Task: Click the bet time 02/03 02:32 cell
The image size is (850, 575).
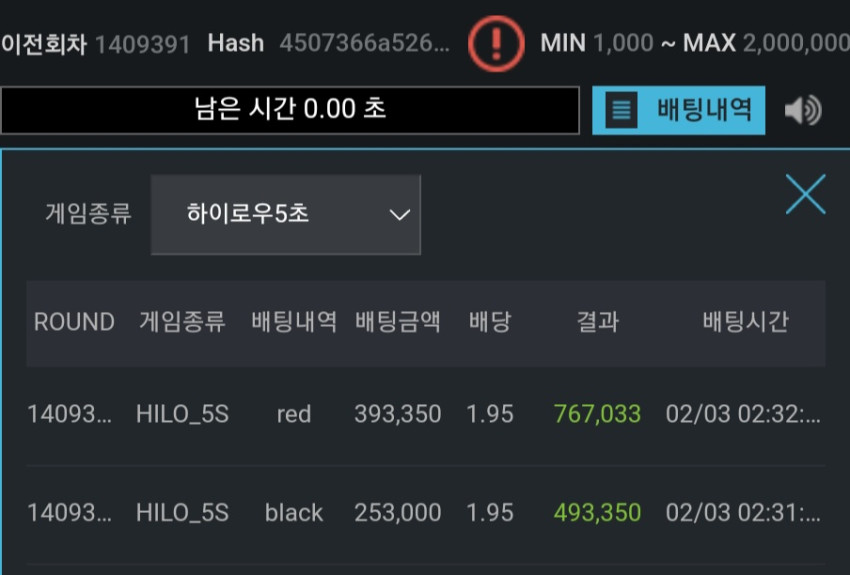Action: click(x=743, y=414)
